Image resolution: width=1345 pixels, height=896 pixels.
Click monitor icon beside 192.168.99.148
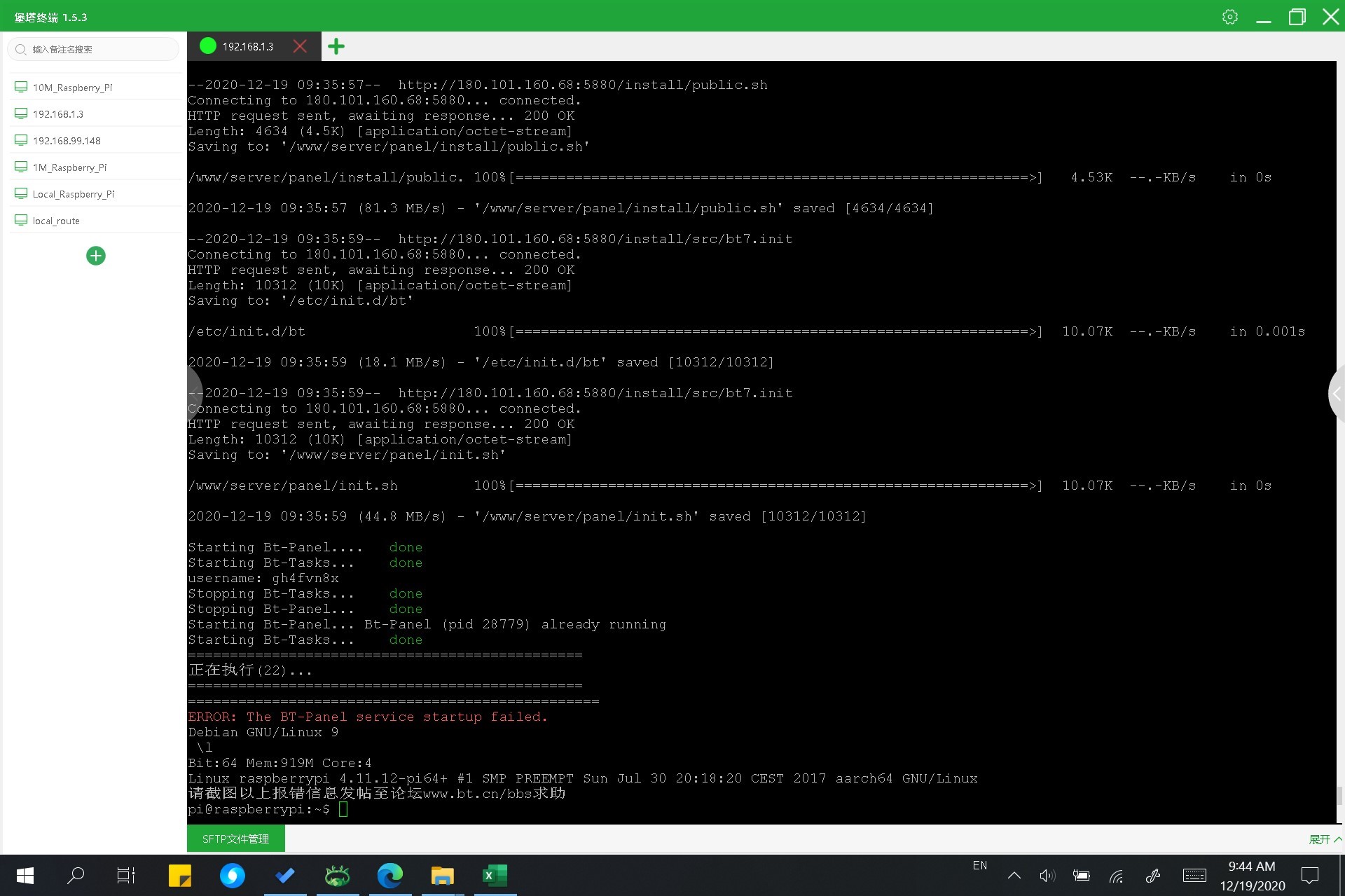point(21,140)
